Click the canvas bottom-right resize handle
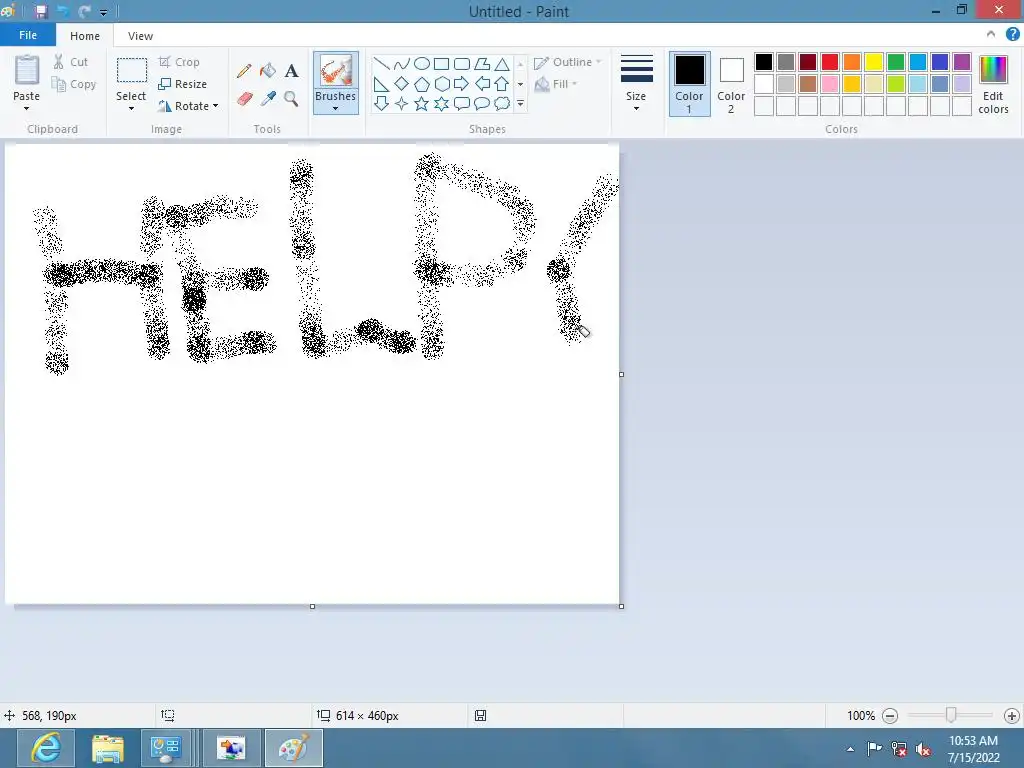Image resolution: width=1024 pixels, height=768 pixels. 621,606
